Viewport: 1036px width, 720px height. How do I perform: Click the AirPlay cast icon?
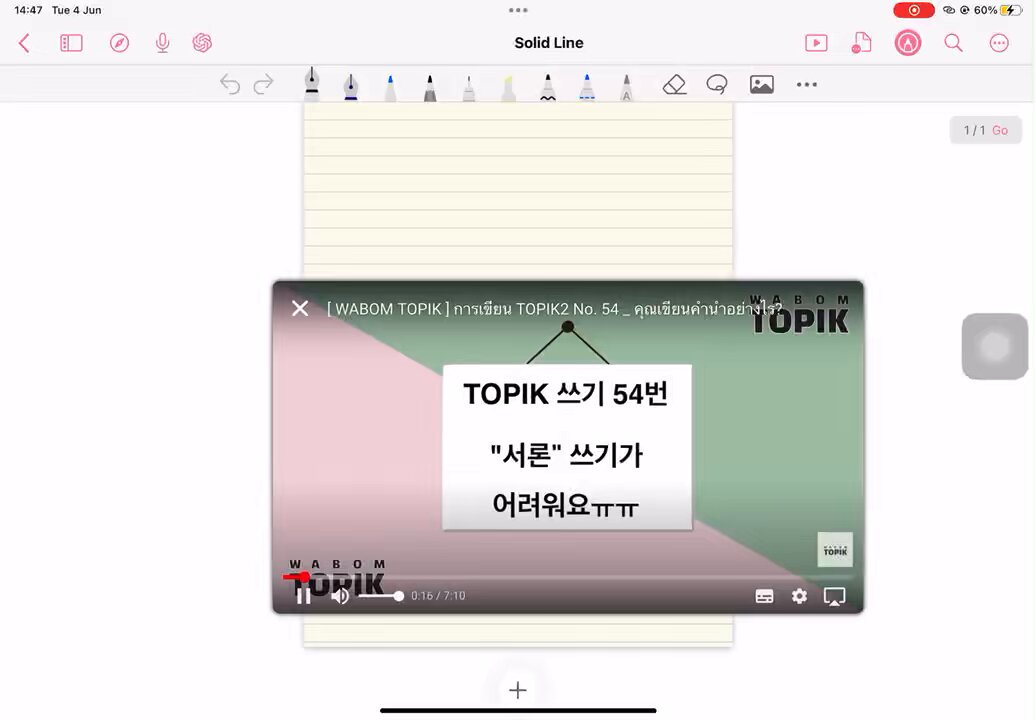click(834, 596)
